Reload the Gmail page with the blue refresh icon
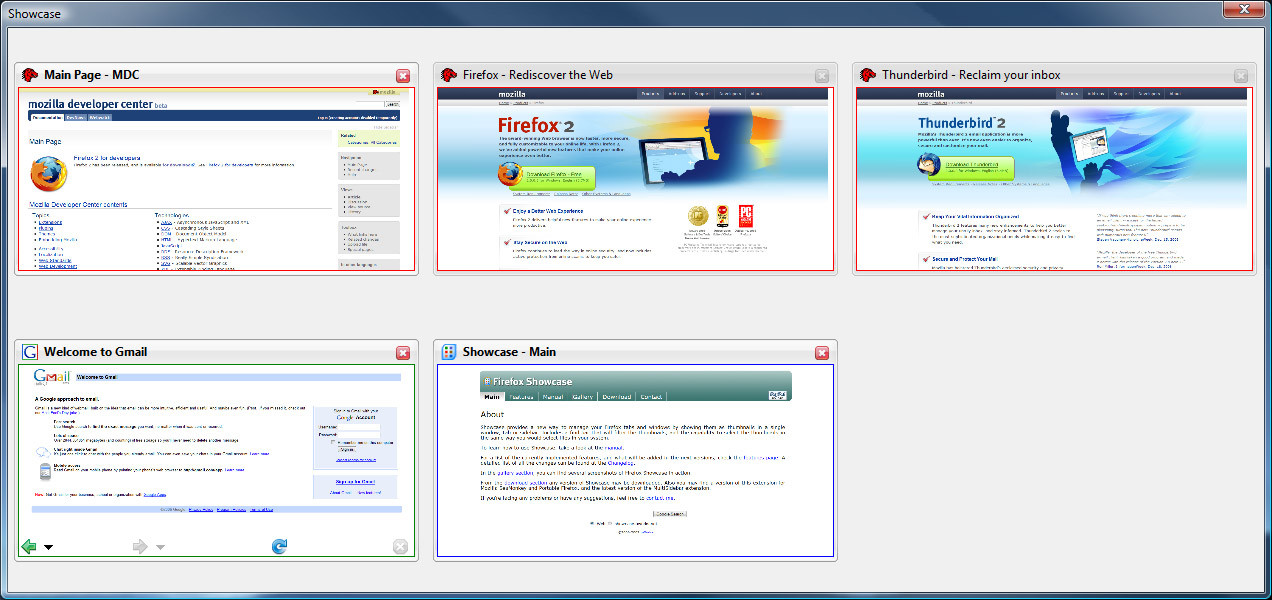Viewport: 1272px width, 600px height. click(x=280, y=546)
